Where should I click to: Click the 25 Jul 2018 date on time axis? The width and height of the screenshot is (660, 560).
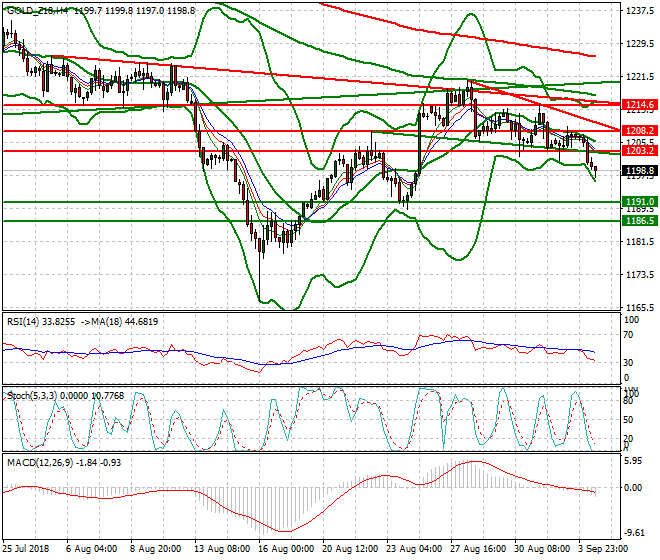point(25,549)
